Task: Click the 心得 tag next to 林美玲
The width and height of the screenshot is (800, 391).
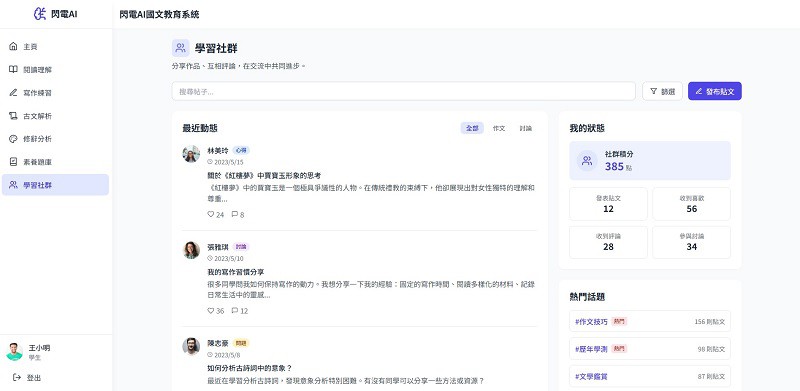Action: pyautogui.click(x=241, y=151)
